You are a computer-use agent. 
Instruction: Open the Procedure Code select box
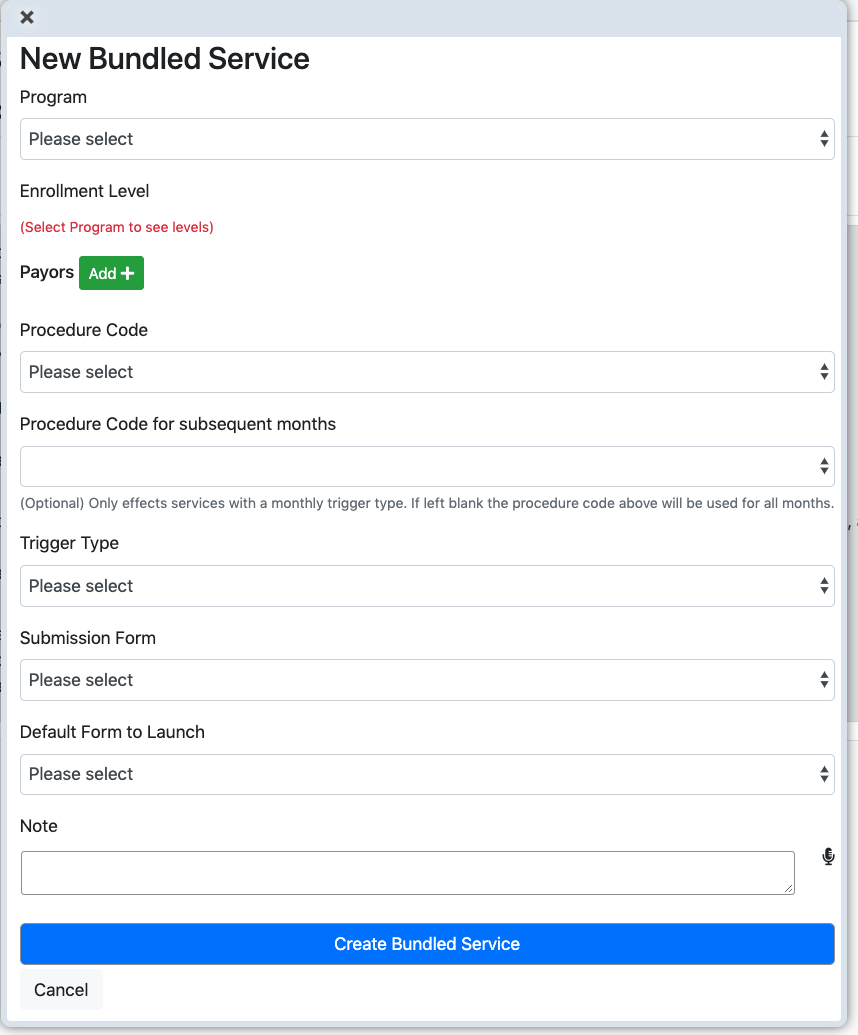(427, 372)
